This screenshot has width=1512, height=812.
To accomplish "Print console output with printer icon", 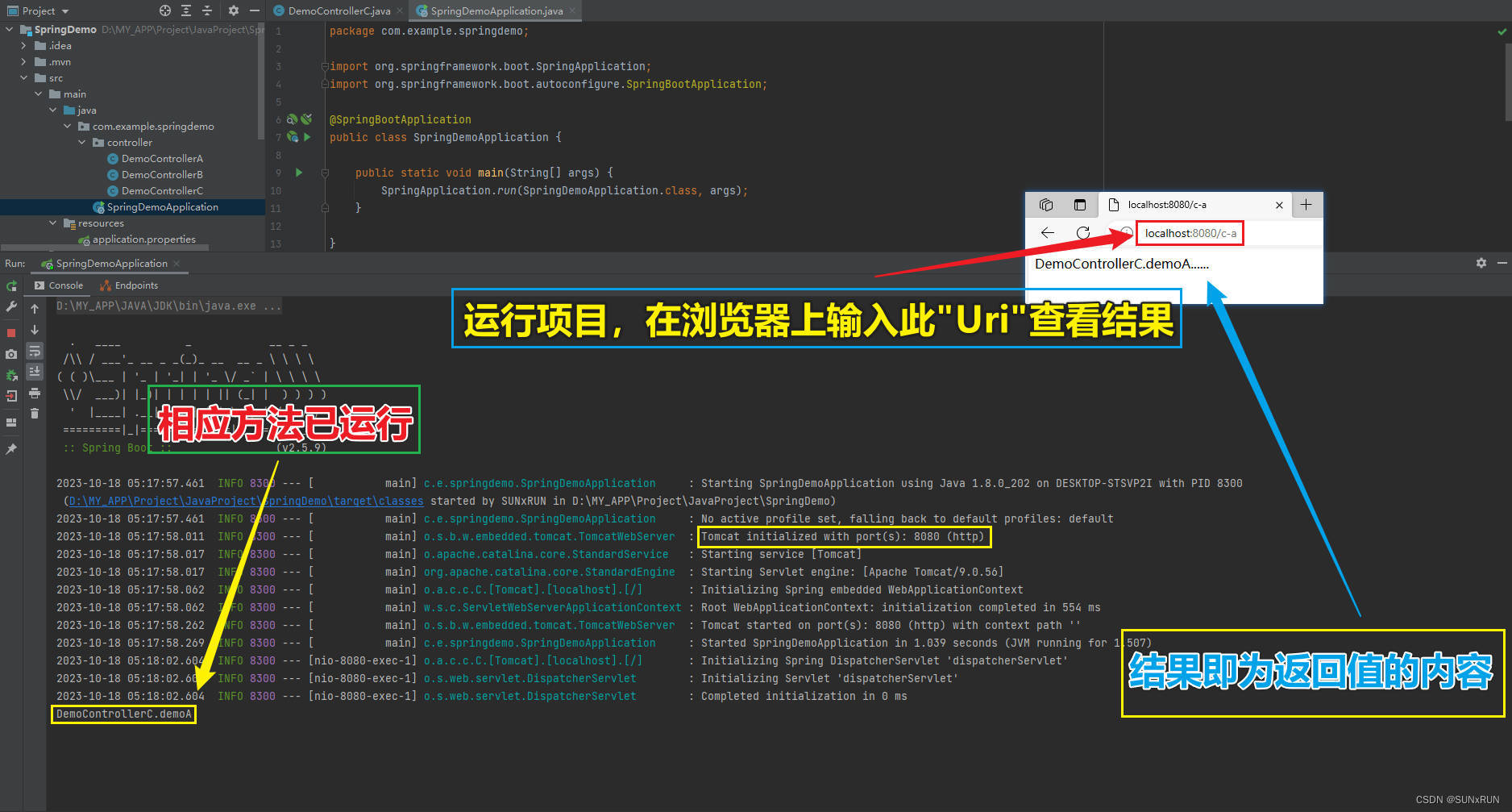I will (35, 393).
